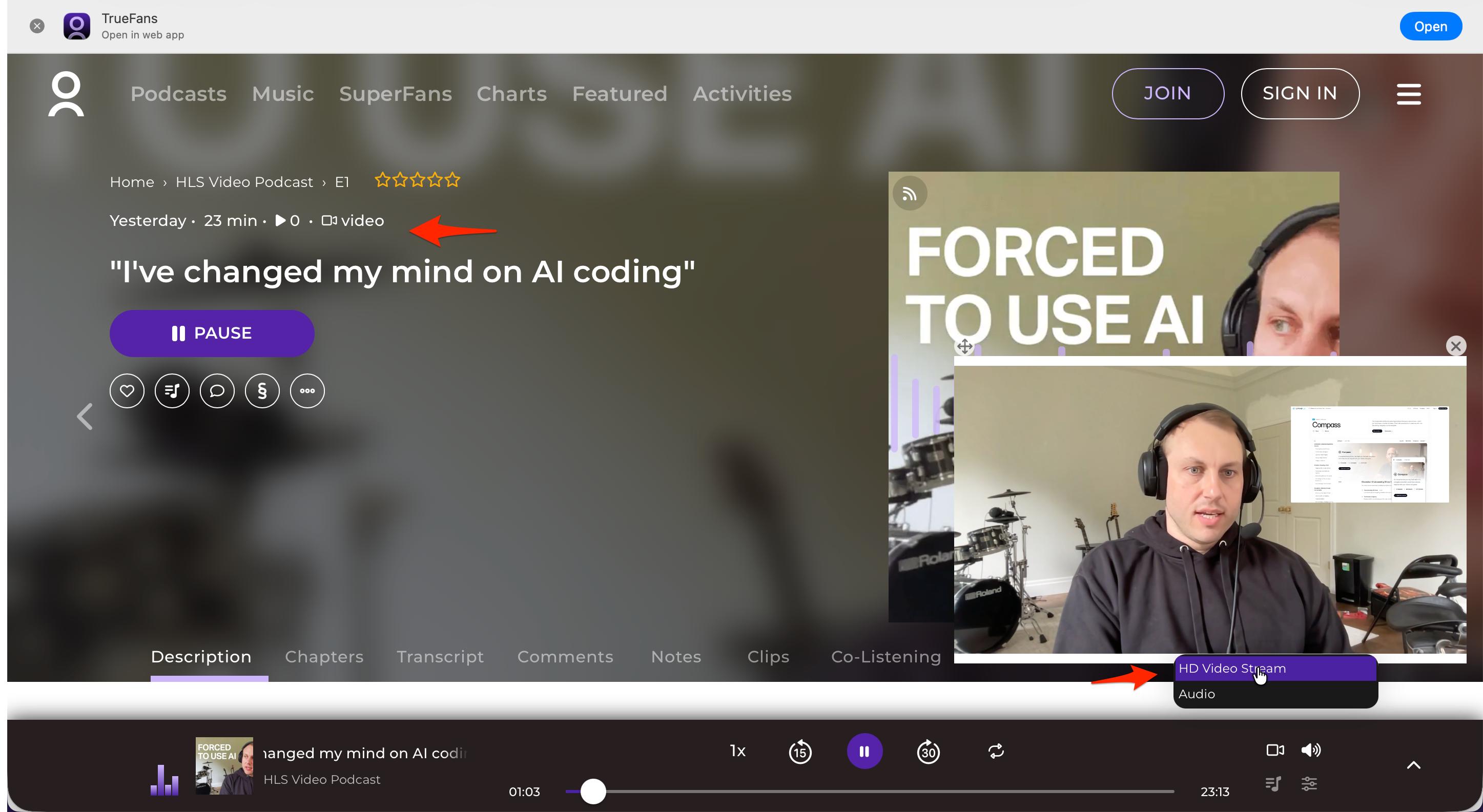
Task: Switch to the Transcript tab
Action: click(440, 657)
